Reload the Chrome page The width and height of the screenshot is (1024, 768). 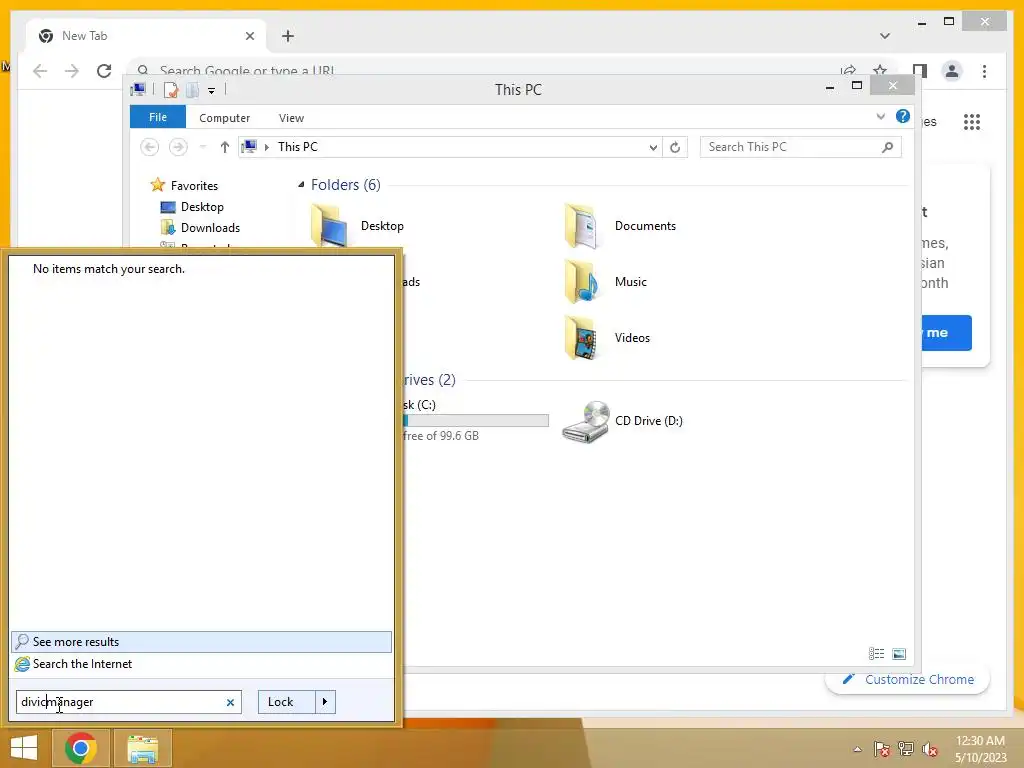pyautogui.click(x=104, y=71)
